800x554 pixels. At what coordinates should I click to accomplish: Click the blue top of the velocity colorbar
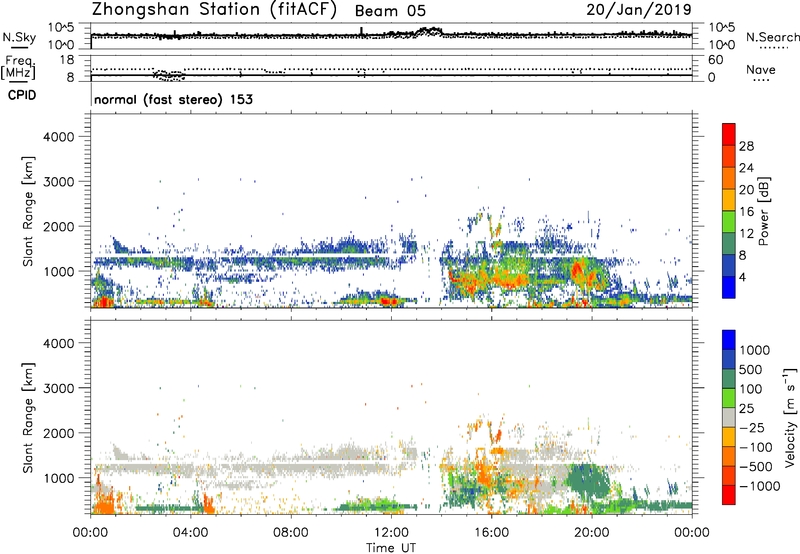(x=729, y=340)
